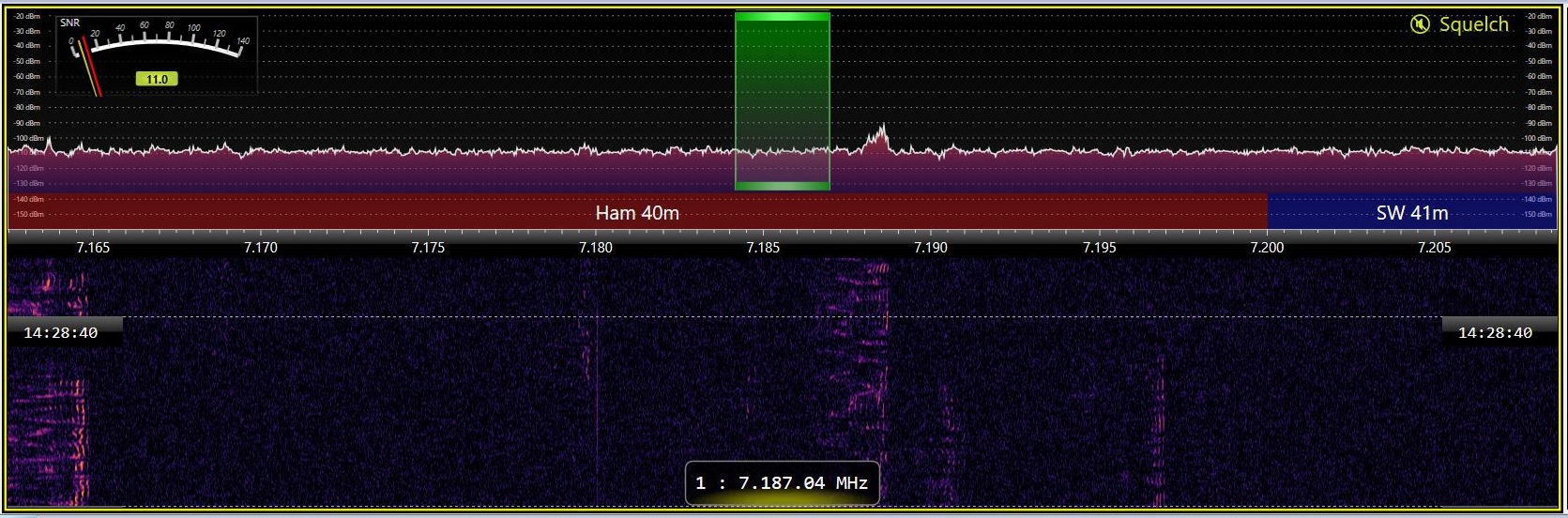
Task: Click the top edge of green passband
Action: pos(782,16)
